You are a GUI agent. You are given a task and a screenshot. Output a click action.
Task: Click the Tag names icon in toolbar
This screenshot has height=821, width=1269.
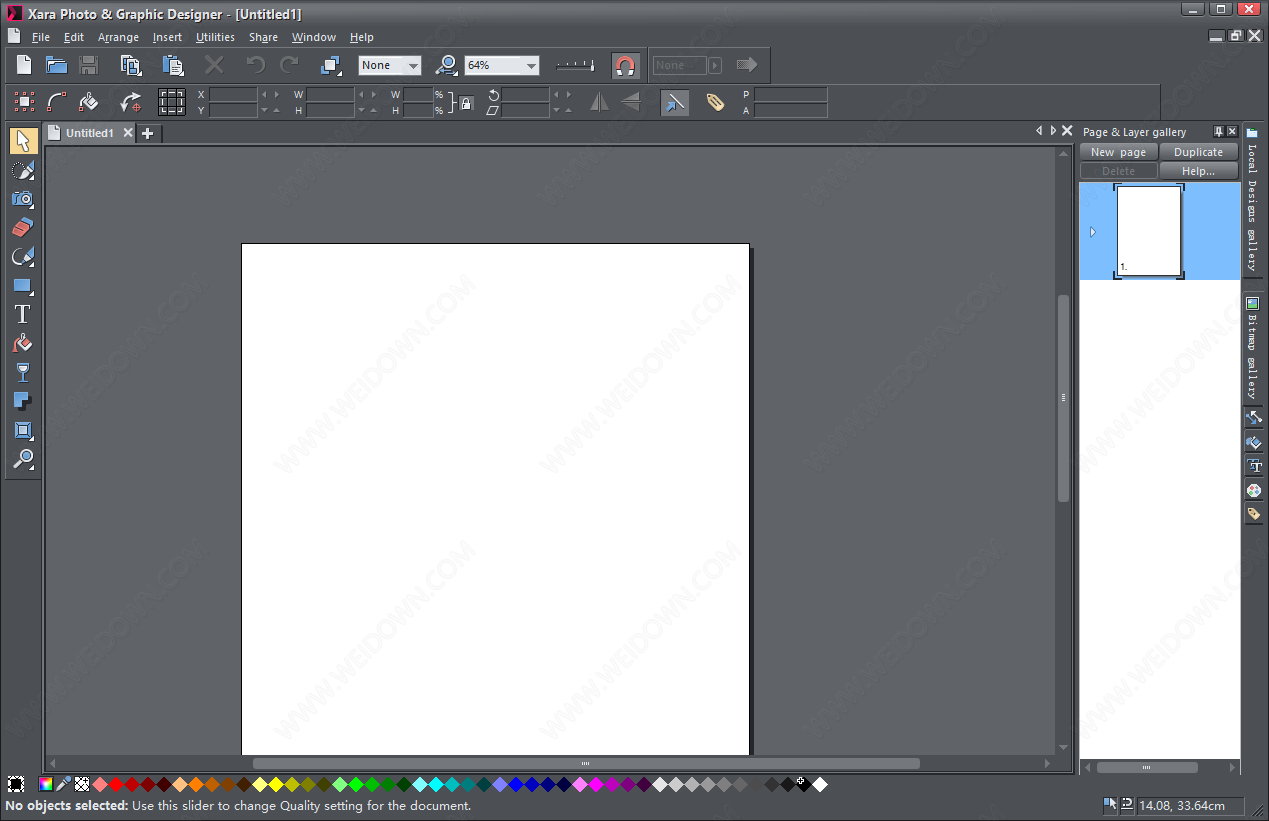715,102
